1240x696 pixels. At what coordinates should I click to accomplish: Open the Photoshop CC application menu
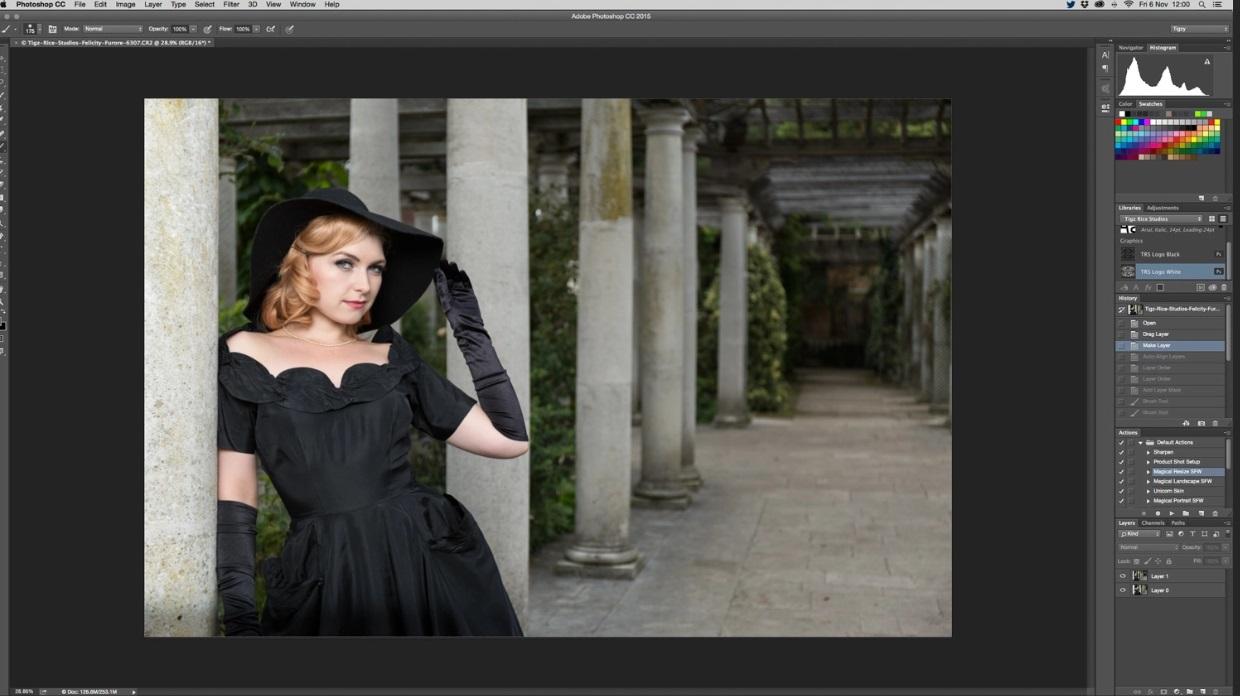pyautogui.click(x=41, y=4)
